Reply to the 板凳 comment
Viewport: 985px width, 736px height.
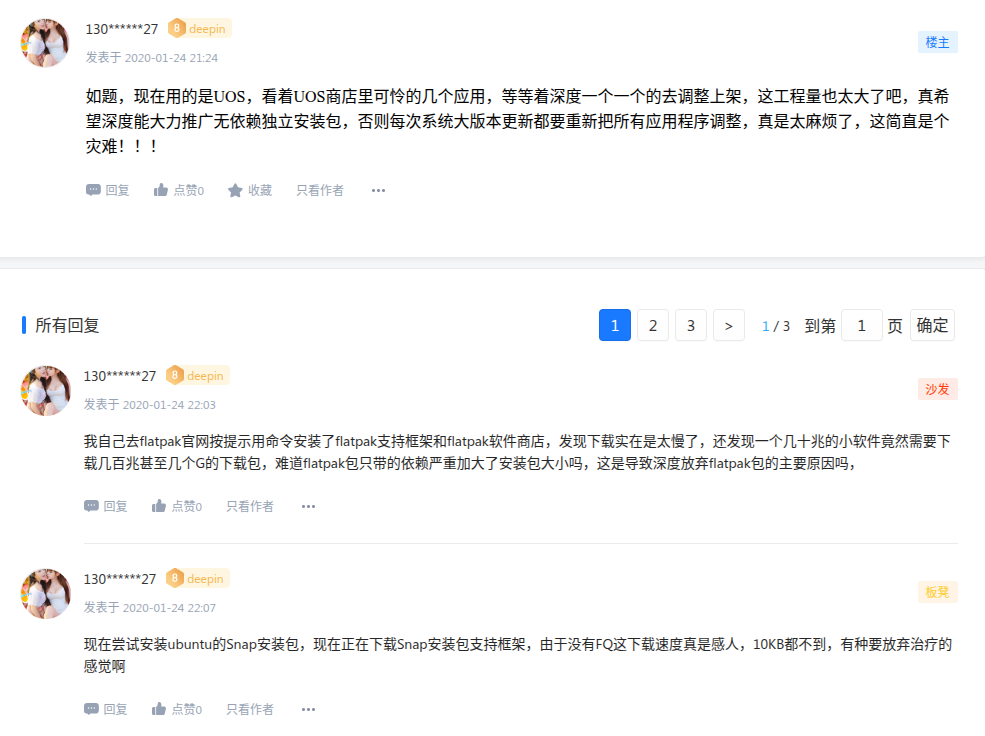pos(106,709)
